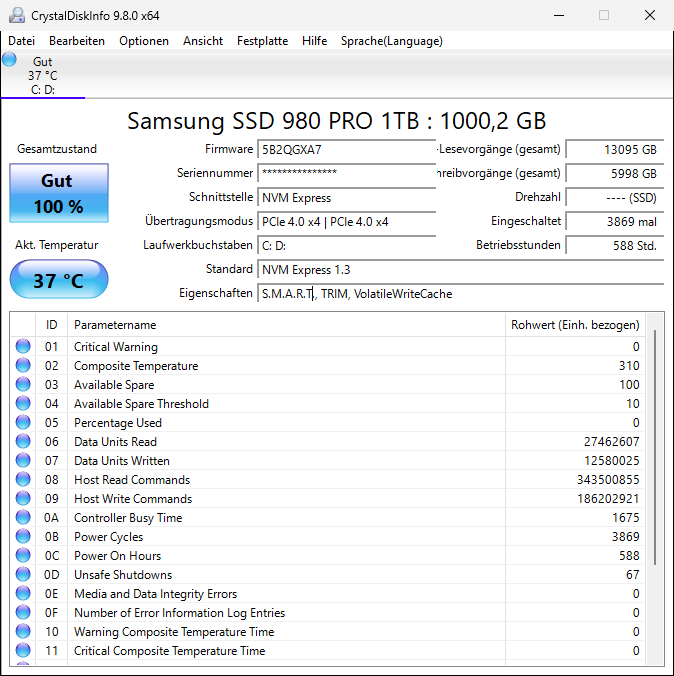Open the Sprache(Language) menu
The height and width of the screenshot is (676, 674).
tap(392, 41)
